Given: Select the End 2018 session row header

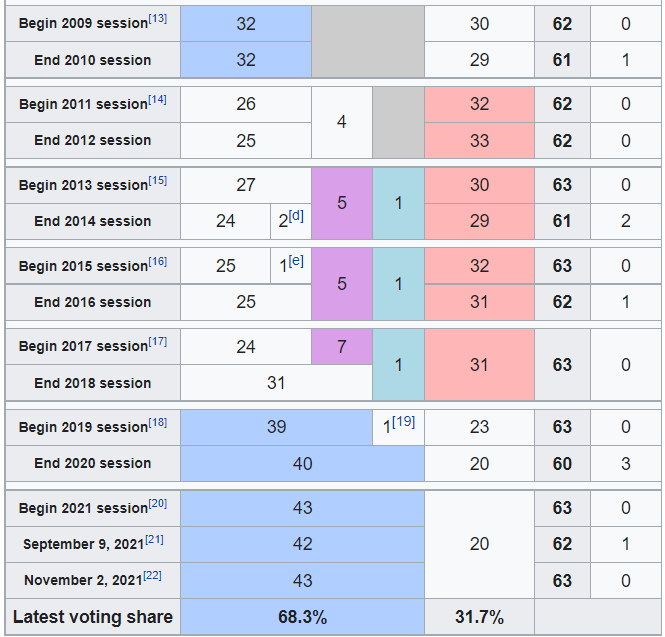Looking at the screenshot, I should (93, 383).
